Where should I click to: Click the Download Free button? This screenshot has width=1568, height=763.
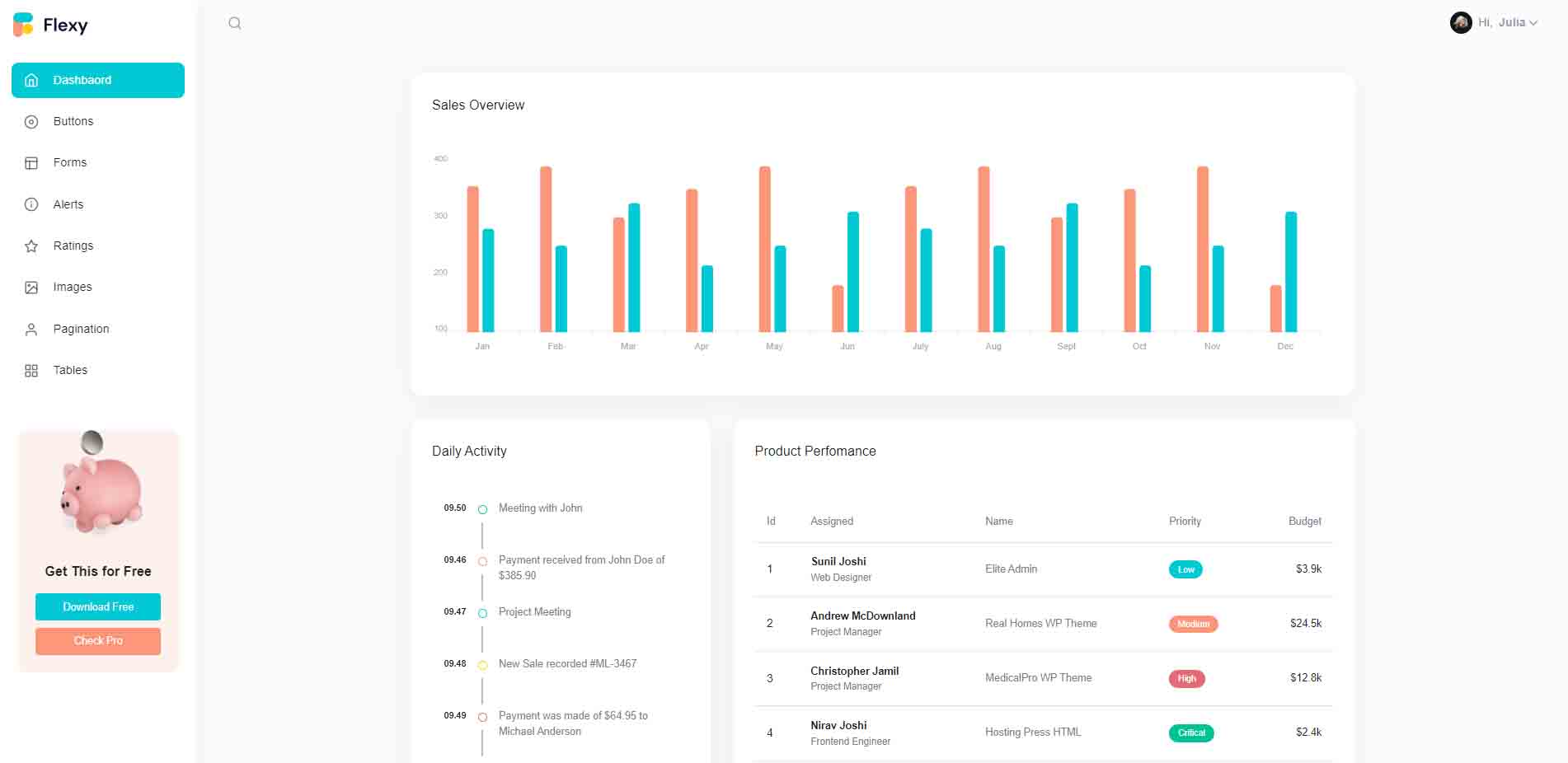[97, 606]
